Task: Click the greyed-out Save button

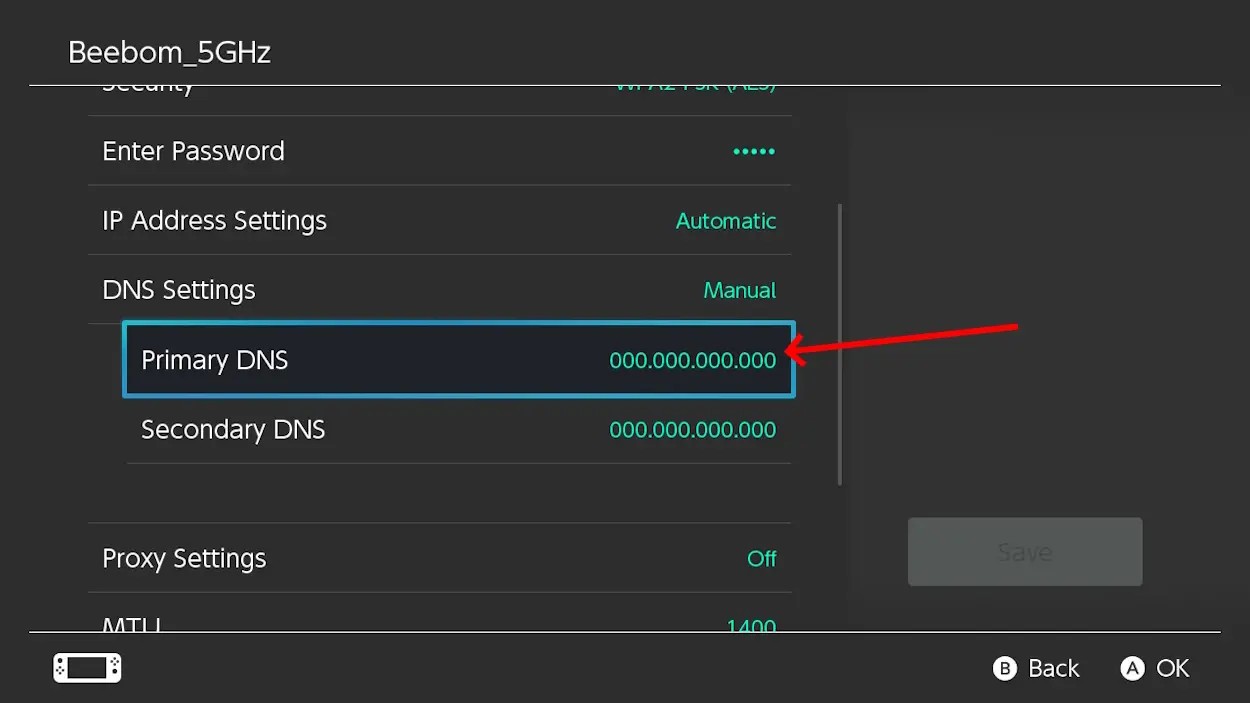Action: [1024, 552]
